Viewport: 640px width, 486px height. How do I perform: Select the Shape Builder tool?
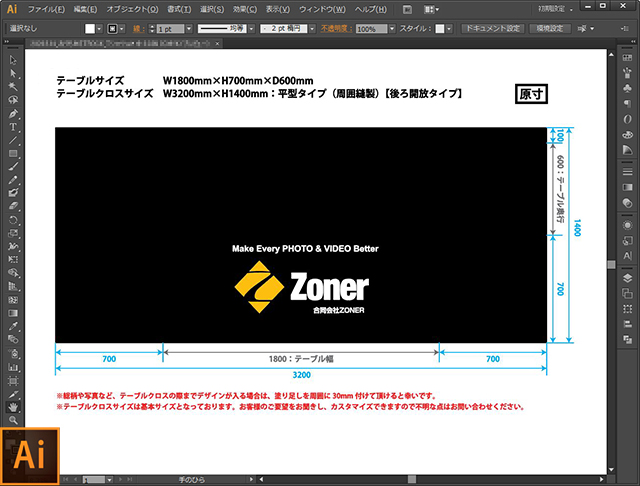coord(13,273)
